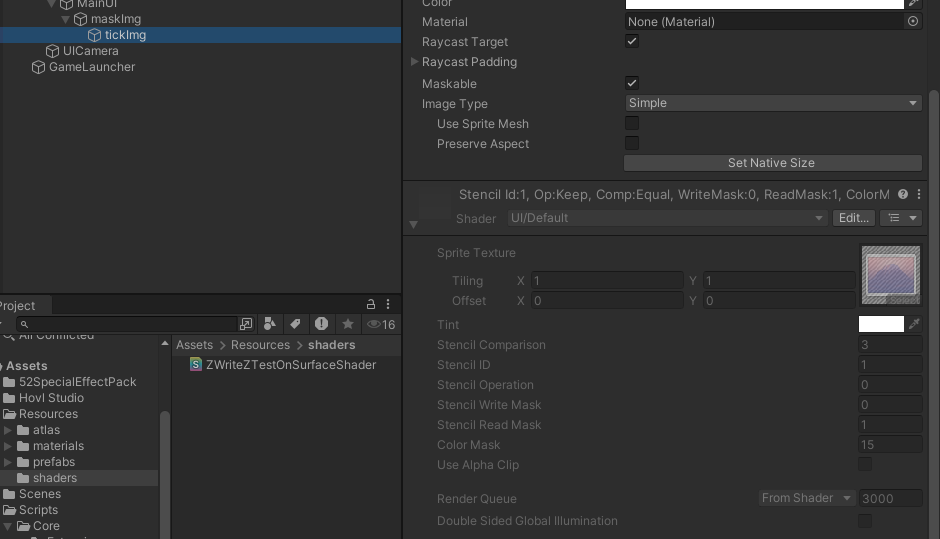Click the white Tint color swatch
The height and width of the screenshot is (539, 940).
[x=881, y=324]
